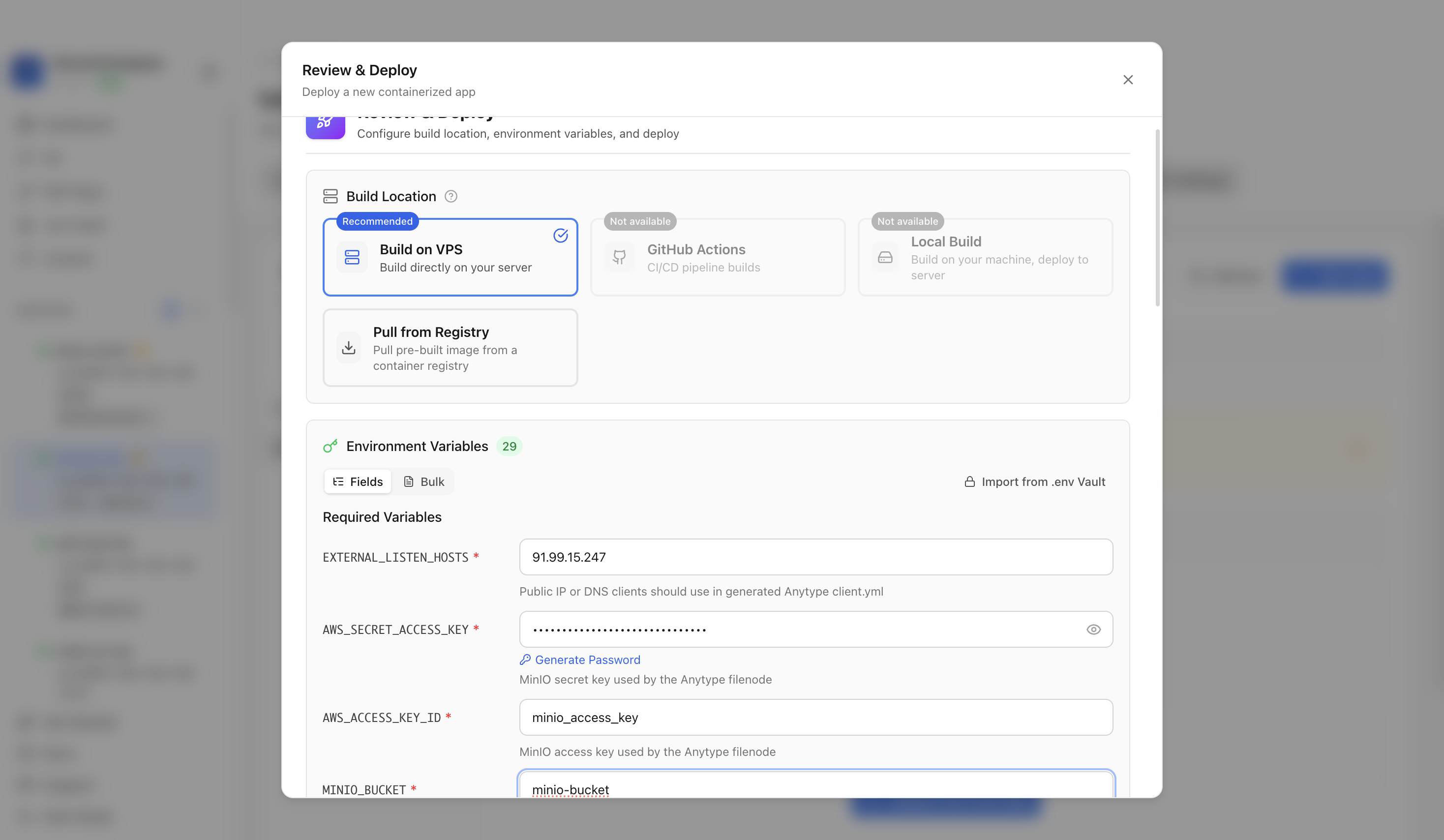This screenshot has height=840, width=1444.
Task: Click the GitHub logo icon
Action: pyautogui.click(x=619, y=257)
